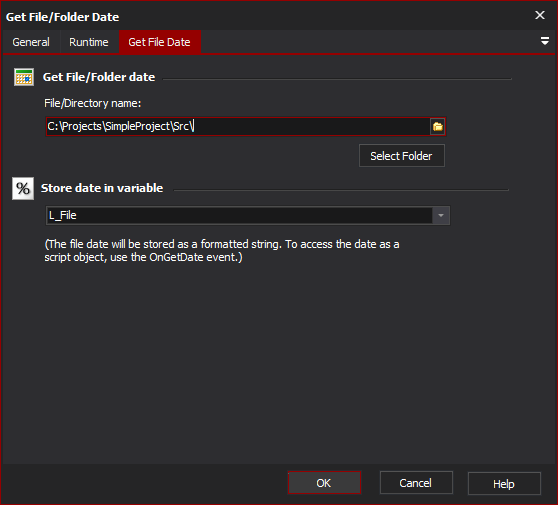Screen dimensions: 558x505
Task: Confirm with the OK button
Action: pos(324,483)
